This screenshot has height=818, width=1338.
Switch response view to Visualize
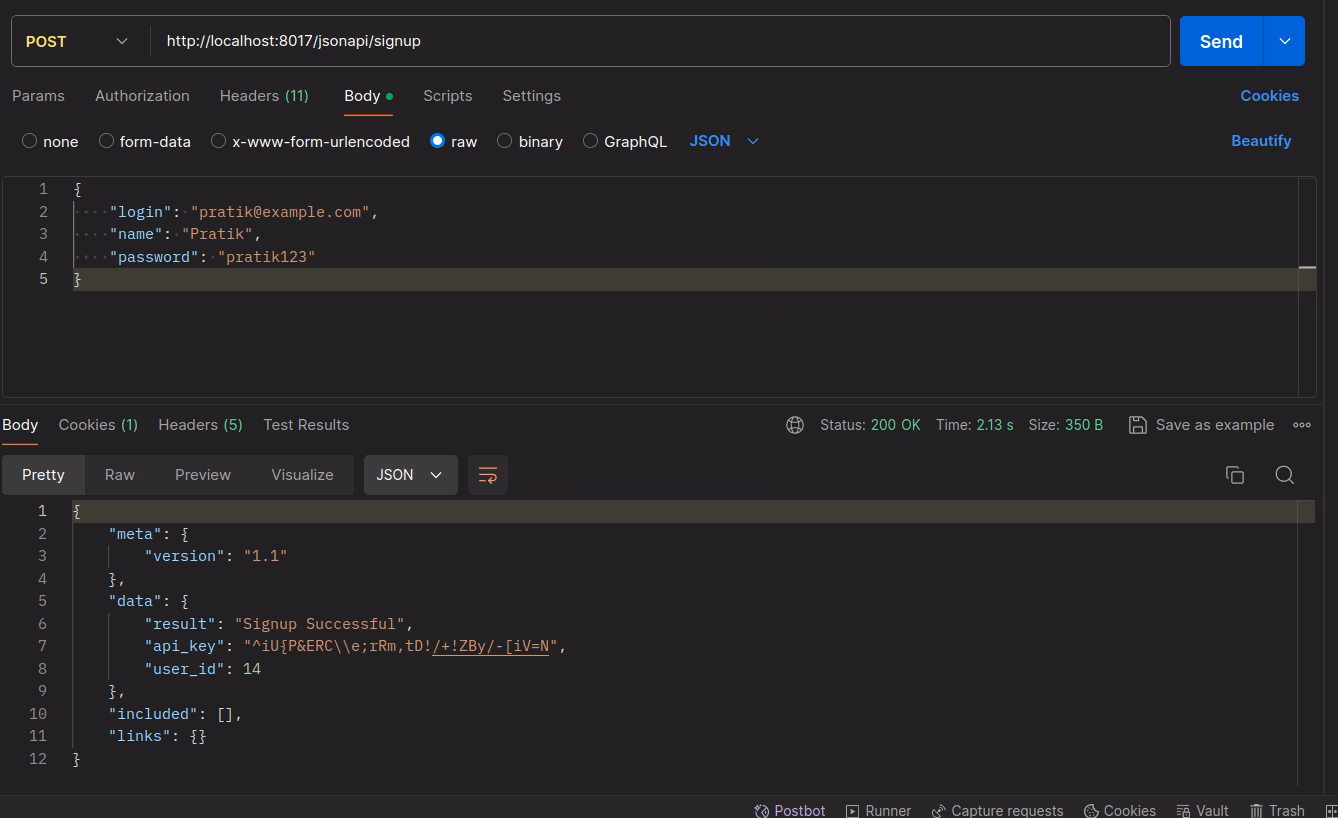click(302, 475)
